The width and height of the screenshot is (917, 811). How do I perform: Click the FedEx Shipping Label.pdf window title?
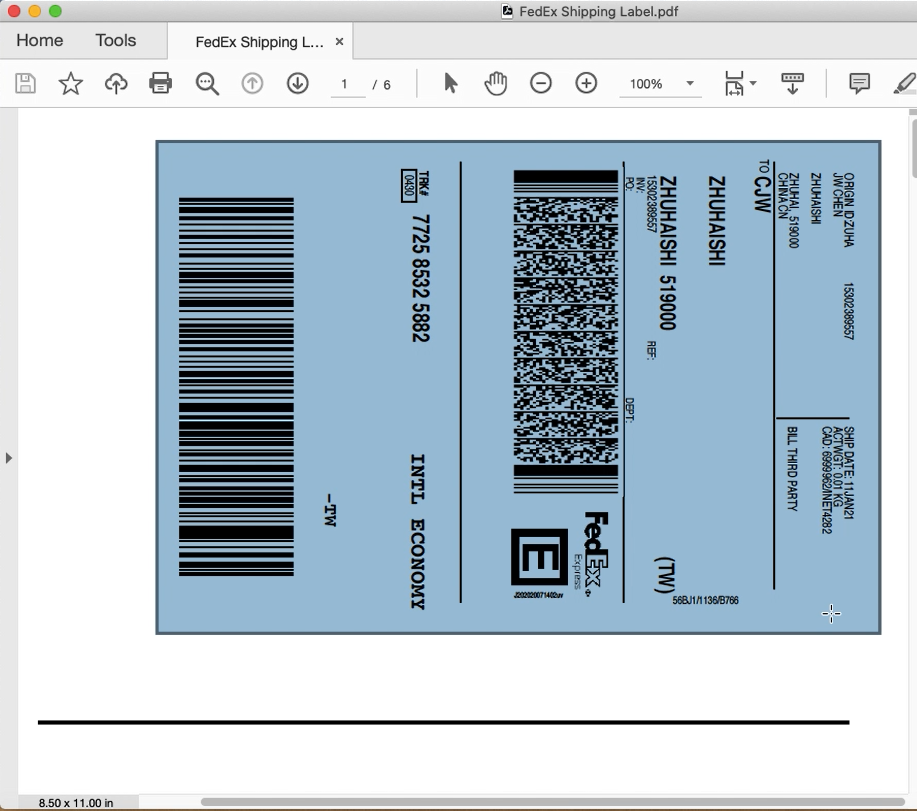click(598, 12)
